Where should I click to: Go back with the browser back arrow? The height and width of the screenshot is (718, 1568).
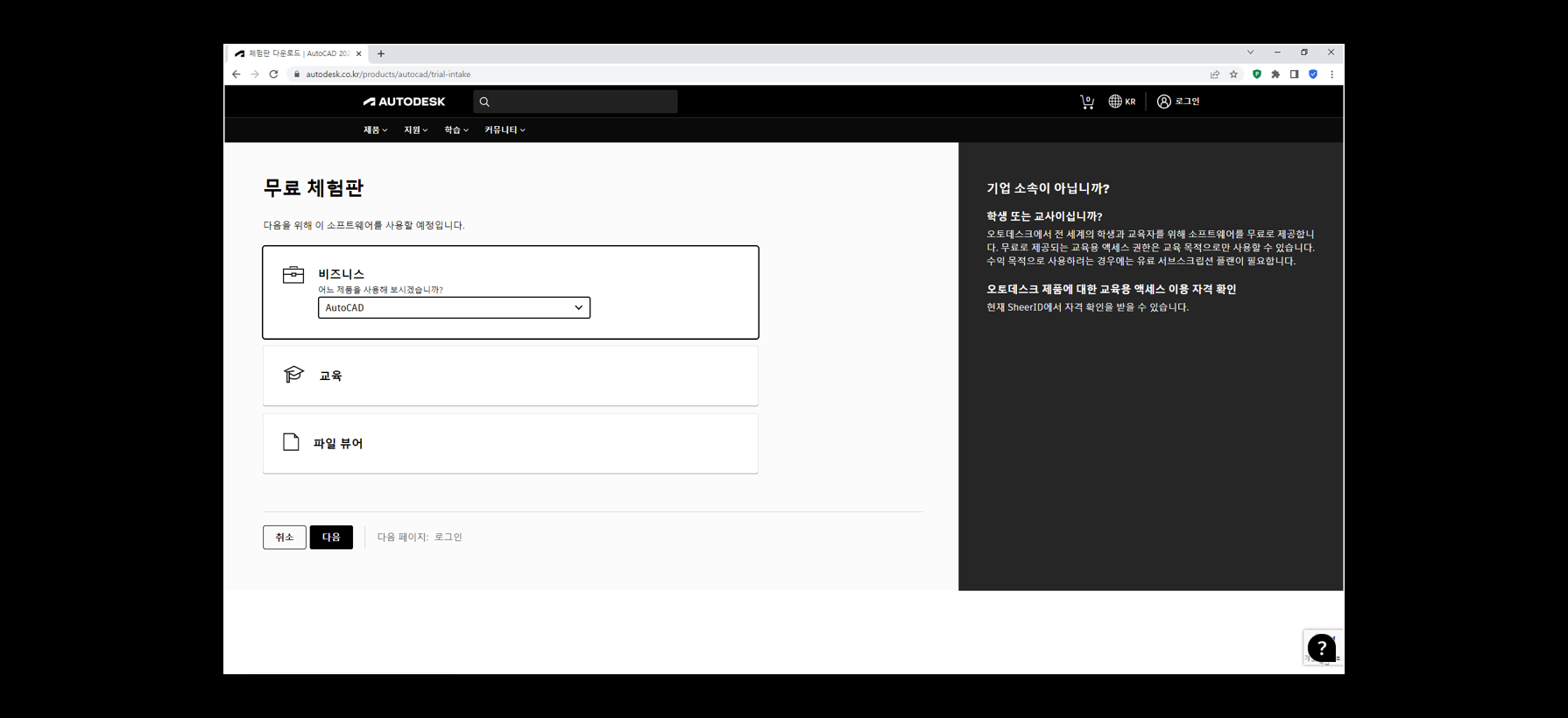click(237, 74)
